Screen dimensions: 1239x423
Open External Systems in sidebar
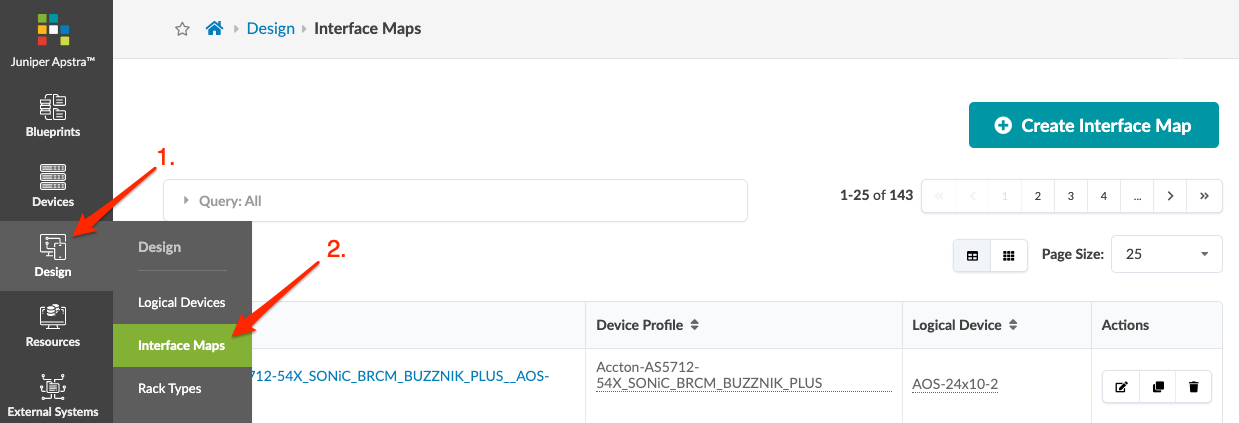click(x=53, y=396)
